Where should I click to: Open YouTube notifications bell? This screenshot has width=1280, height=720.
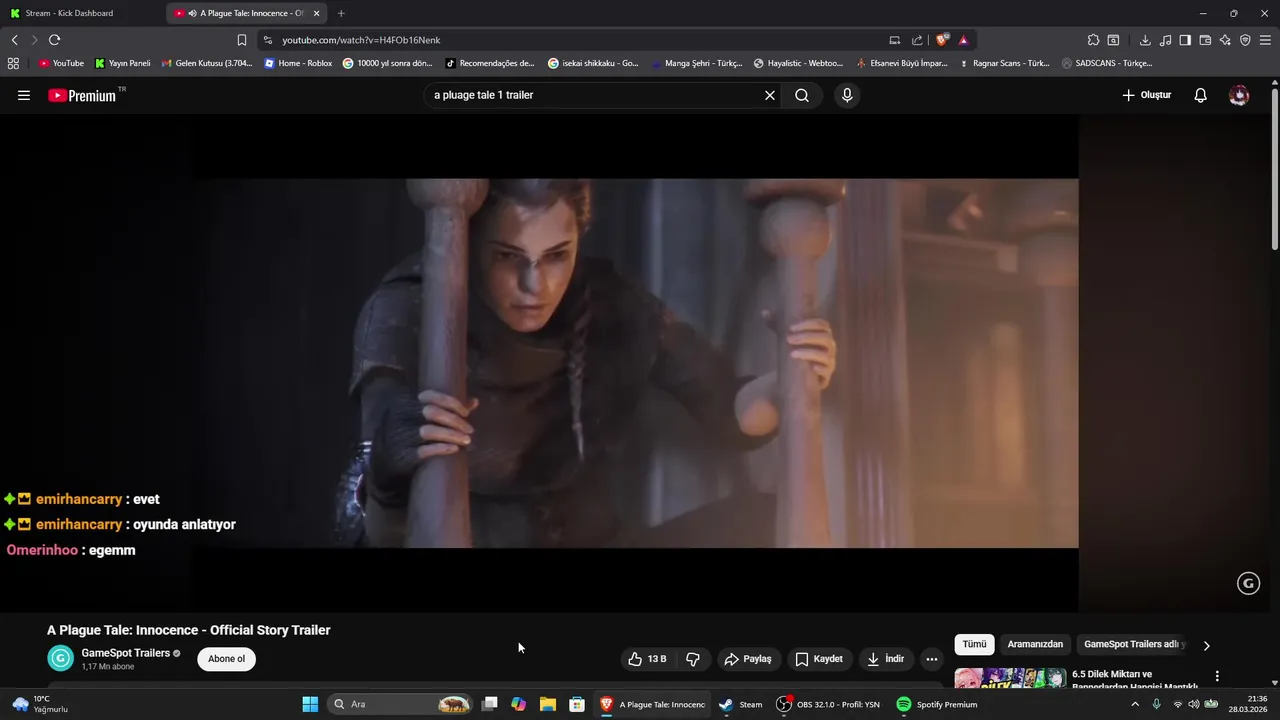[1201, 95]
